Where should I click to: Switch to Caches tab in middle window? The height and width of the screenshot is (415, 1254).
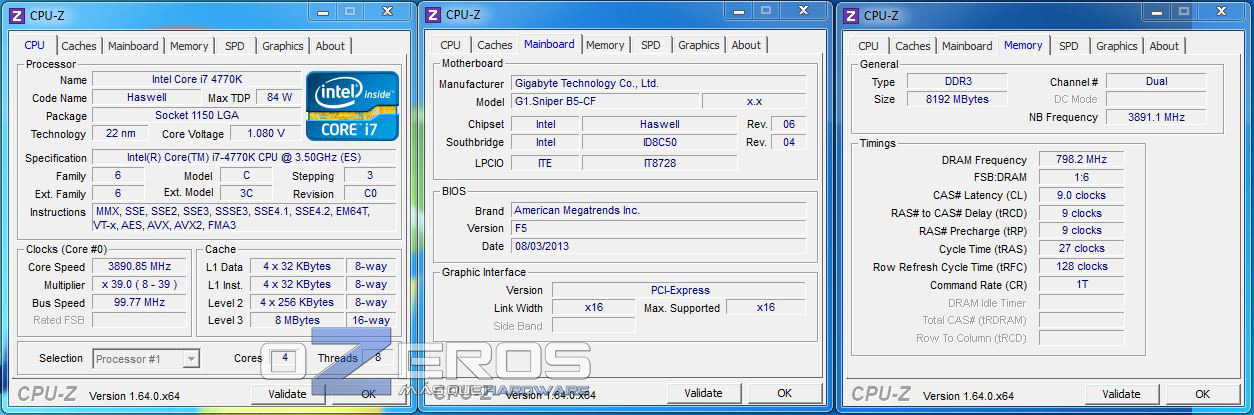click(494, 45)
